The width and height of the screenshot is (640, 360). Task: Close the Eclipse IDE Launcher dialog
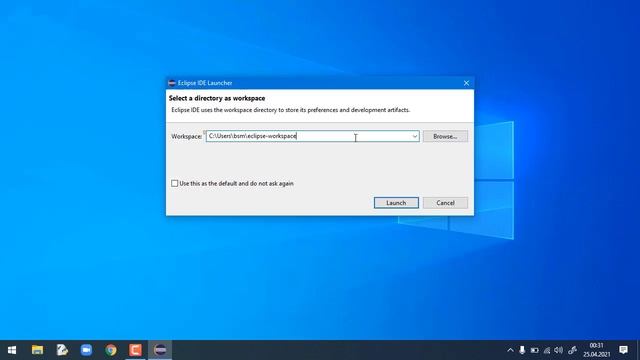pyautogui.click(x=466, y=83)
